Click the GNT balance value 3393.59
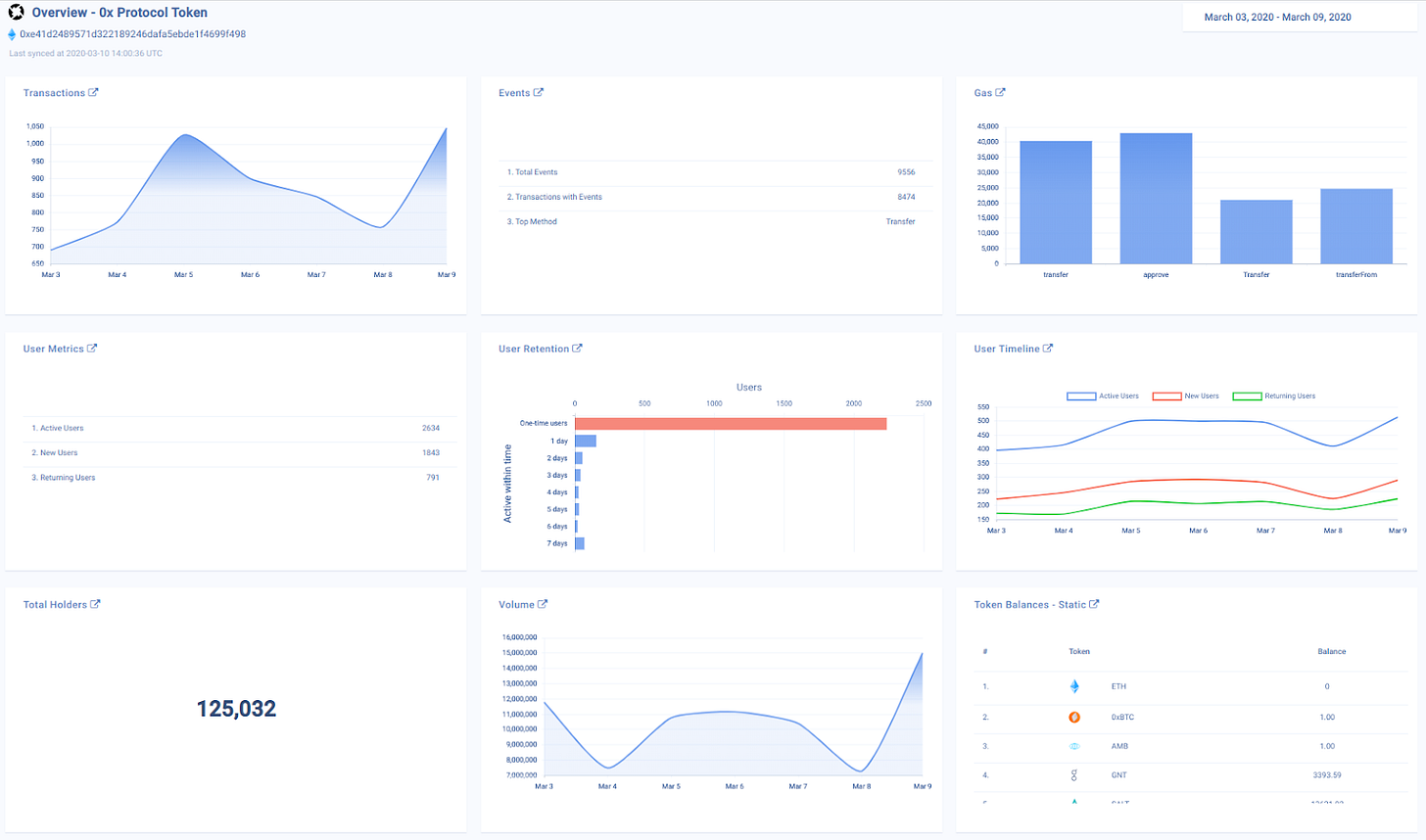The height and width of the screenshot is (840, 1426). click(x=1327, y=775)
